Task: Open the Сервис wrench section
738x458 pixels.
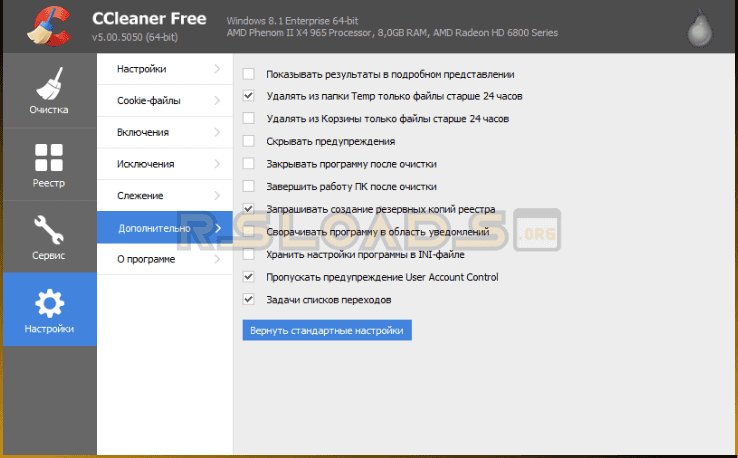Action: tap(49, 237)
